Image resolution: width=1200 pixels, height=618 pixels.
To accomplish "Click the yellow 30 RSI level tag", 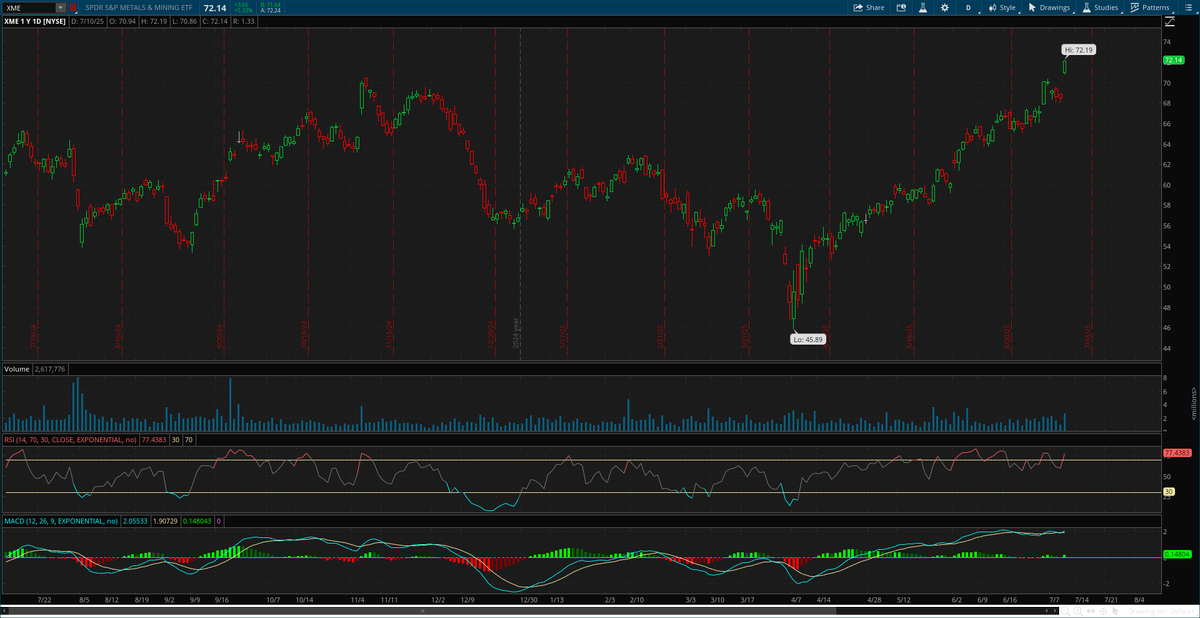I will 1167,491.
